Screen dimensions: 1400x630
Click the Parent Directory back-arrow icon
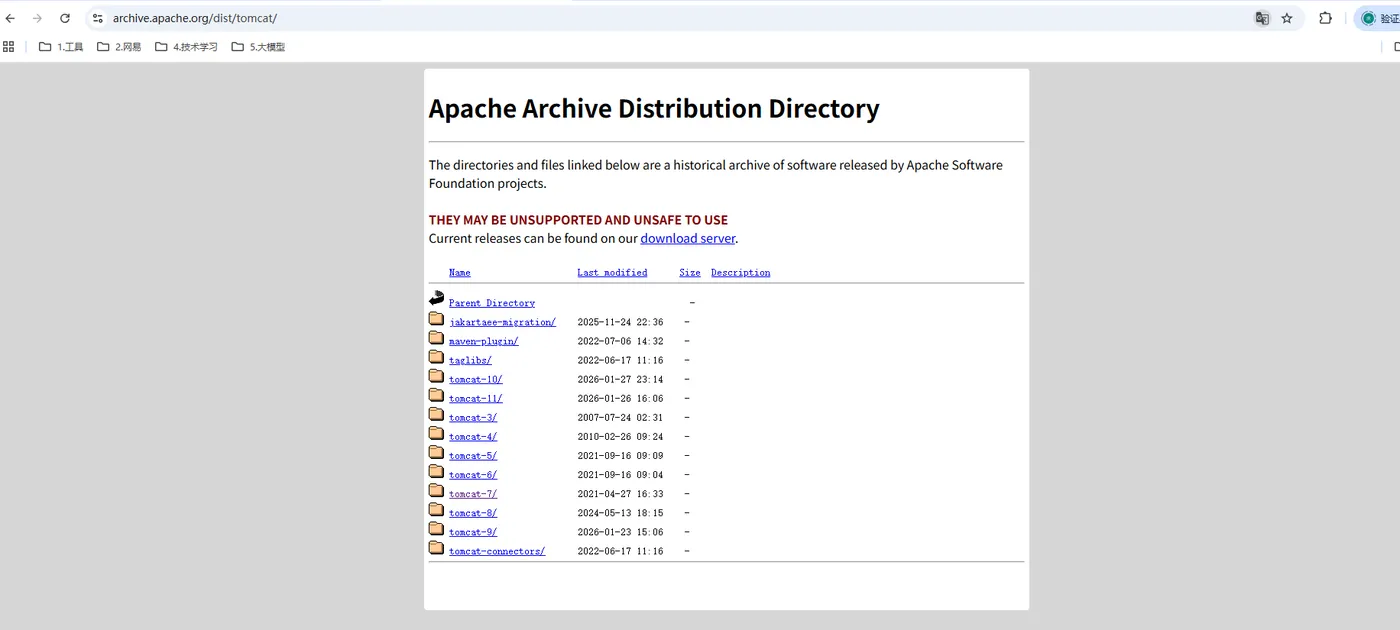(x=436, y=298)
